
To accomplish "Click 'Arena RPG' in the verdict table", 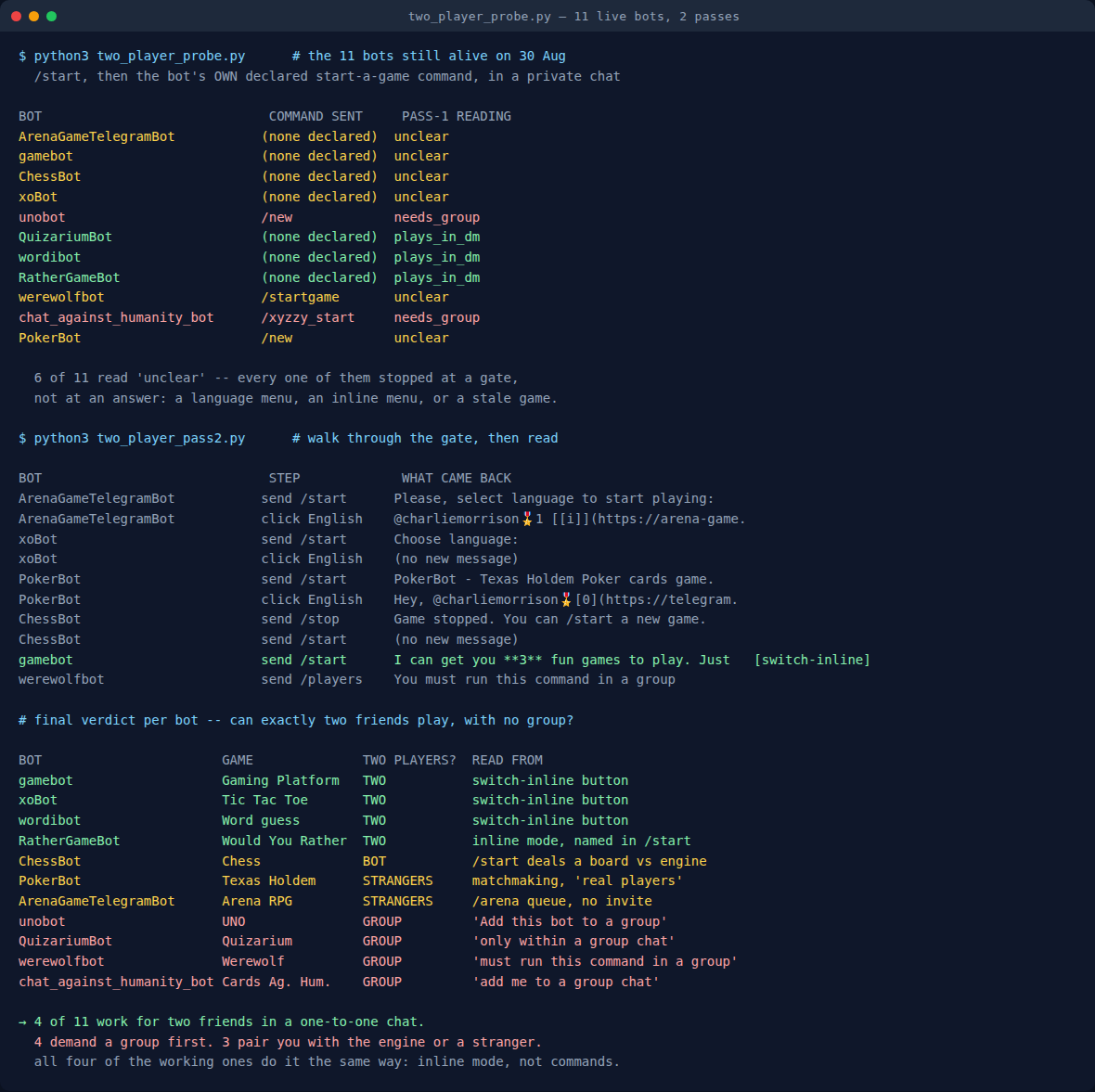I will point(257,901).
